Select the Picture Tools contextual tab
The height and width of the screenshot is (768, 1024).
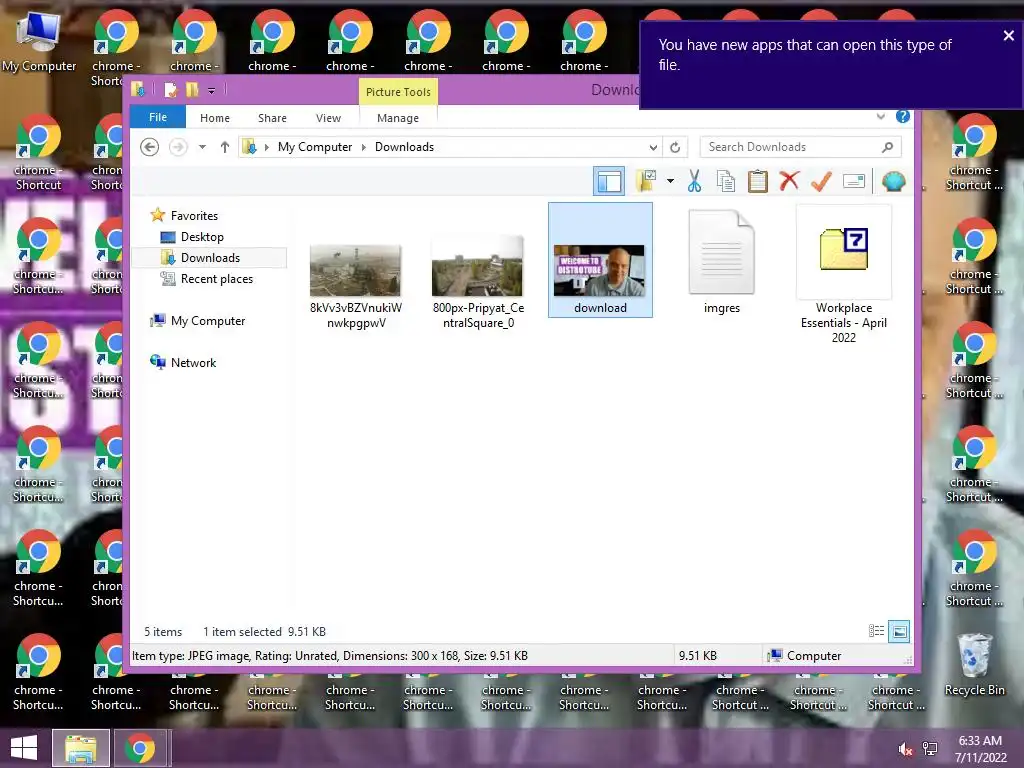coord(398,92)
